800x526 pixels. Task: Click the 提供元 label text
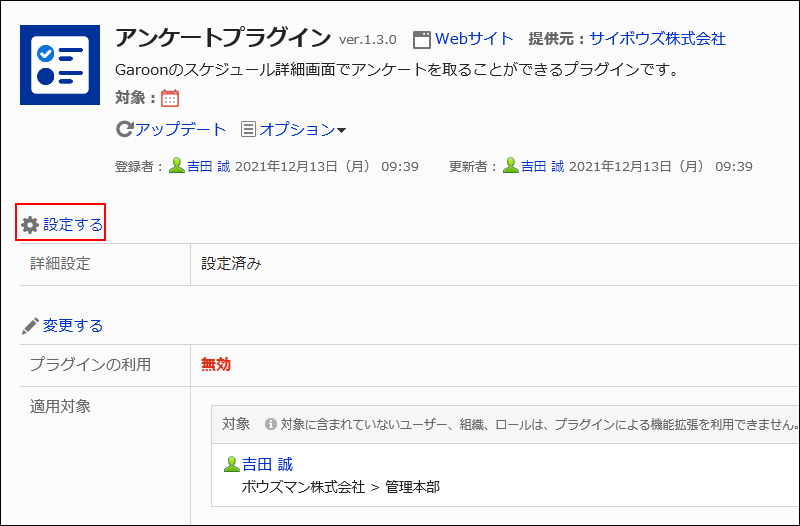point(557,39)
